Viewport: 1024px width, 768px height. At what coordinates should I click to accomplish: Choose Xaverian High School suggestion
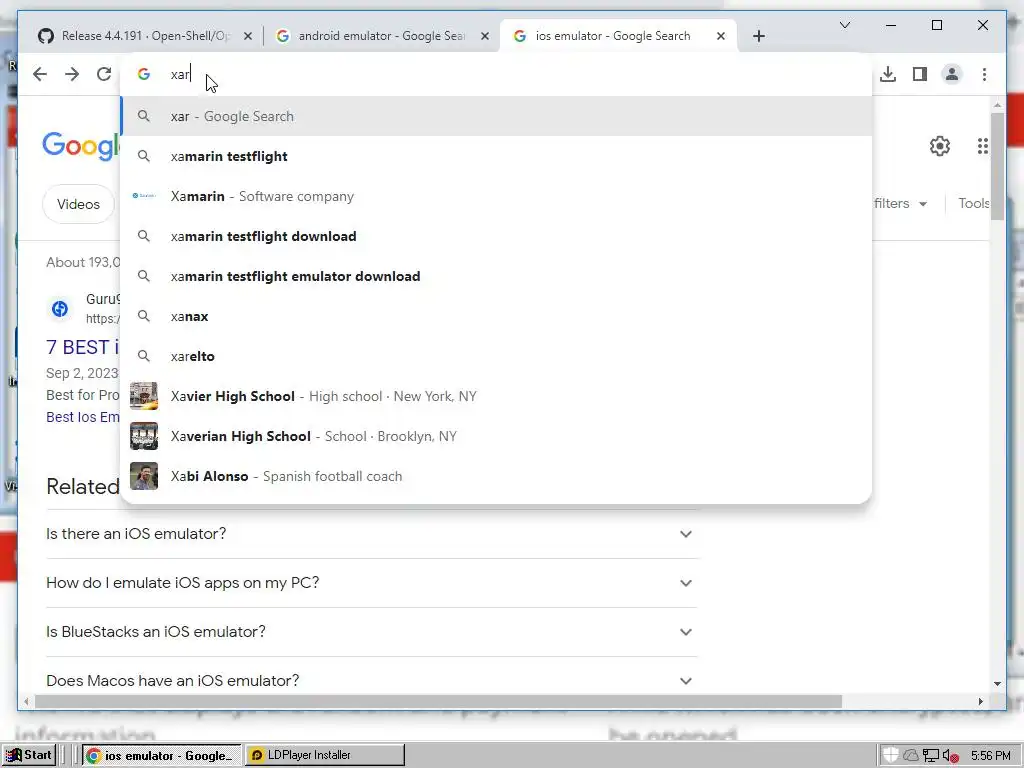pos(496,436)
